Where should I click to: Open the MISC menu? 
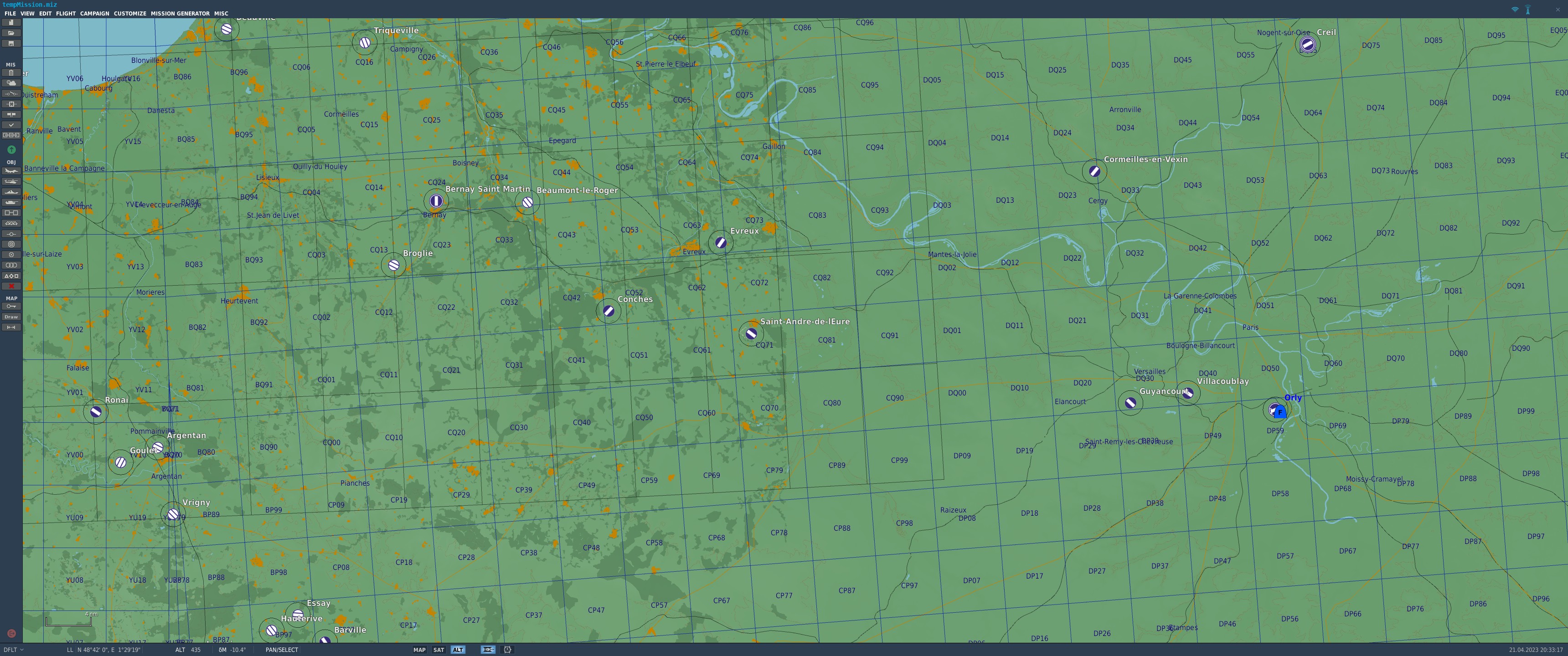coord(222,13)
